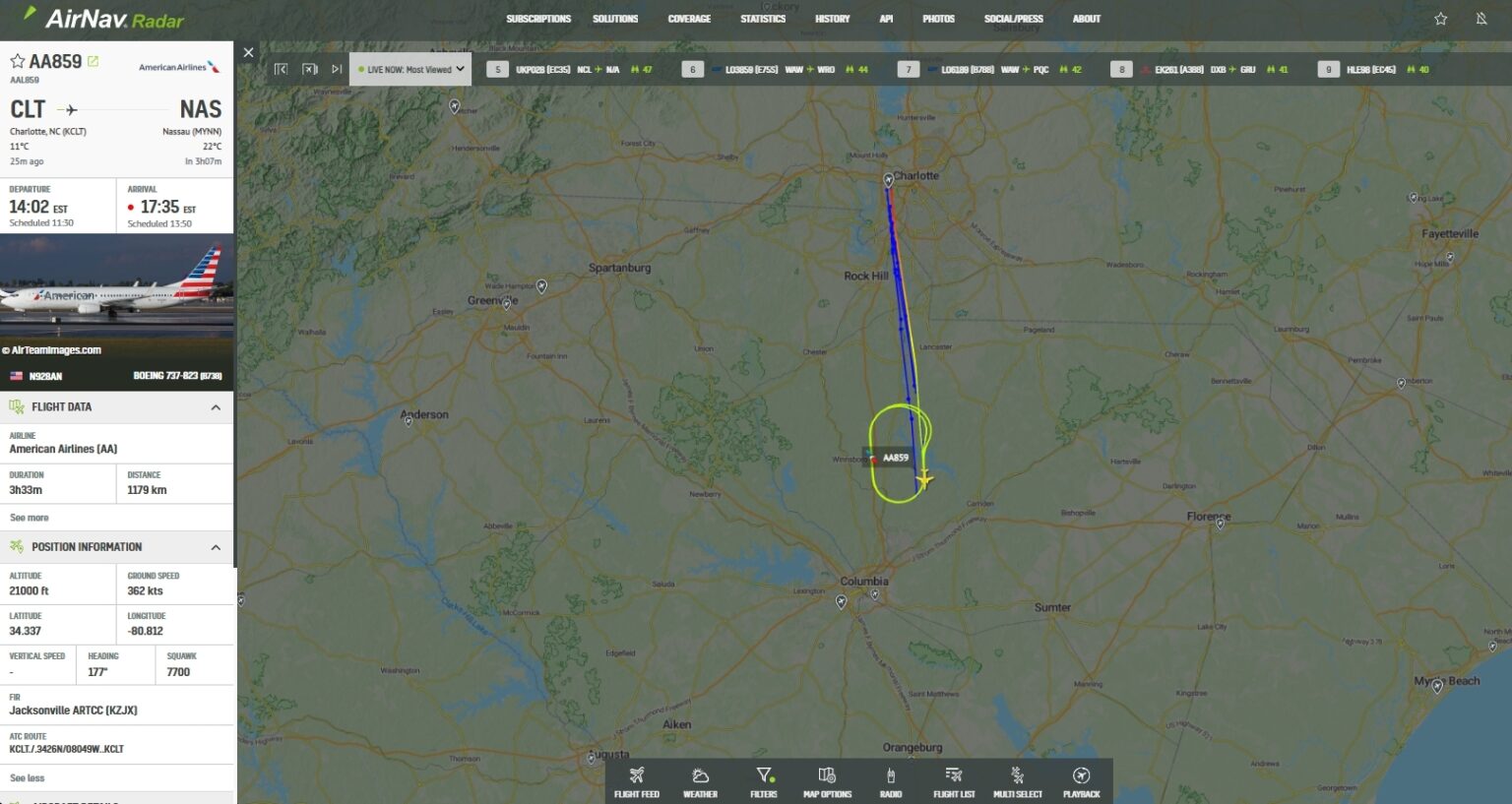Viewport: 1512px width, 804px height.
Task: Open Map Options in bottom toolbar
Action: (827, 781)
